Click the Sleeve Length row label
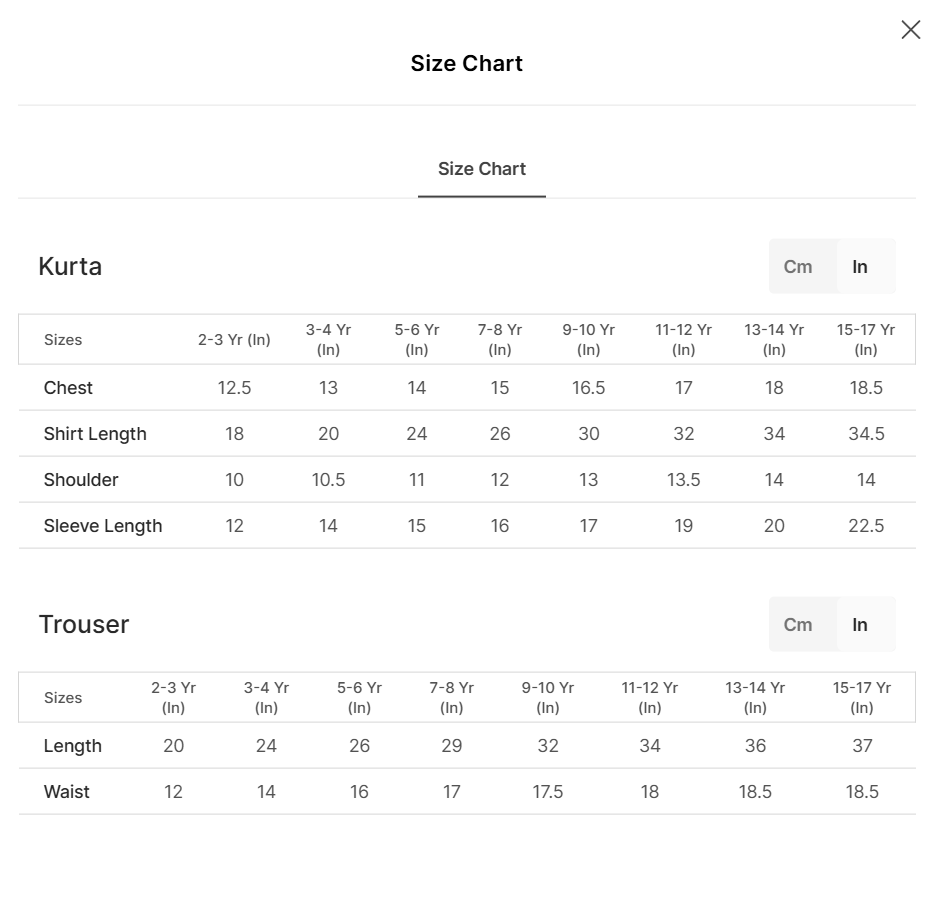This screenshot has height=915, width=942. tap(103, 526)
